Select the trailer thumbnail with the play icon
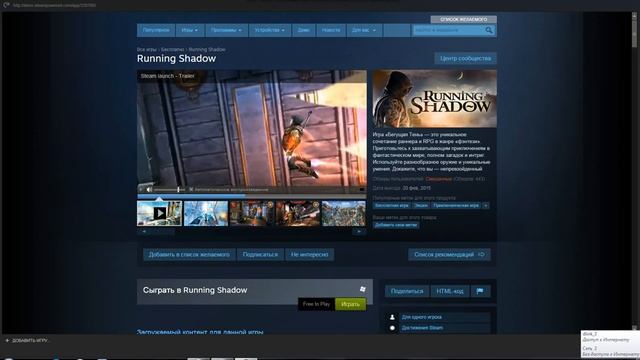 click(x=160, y=213)
